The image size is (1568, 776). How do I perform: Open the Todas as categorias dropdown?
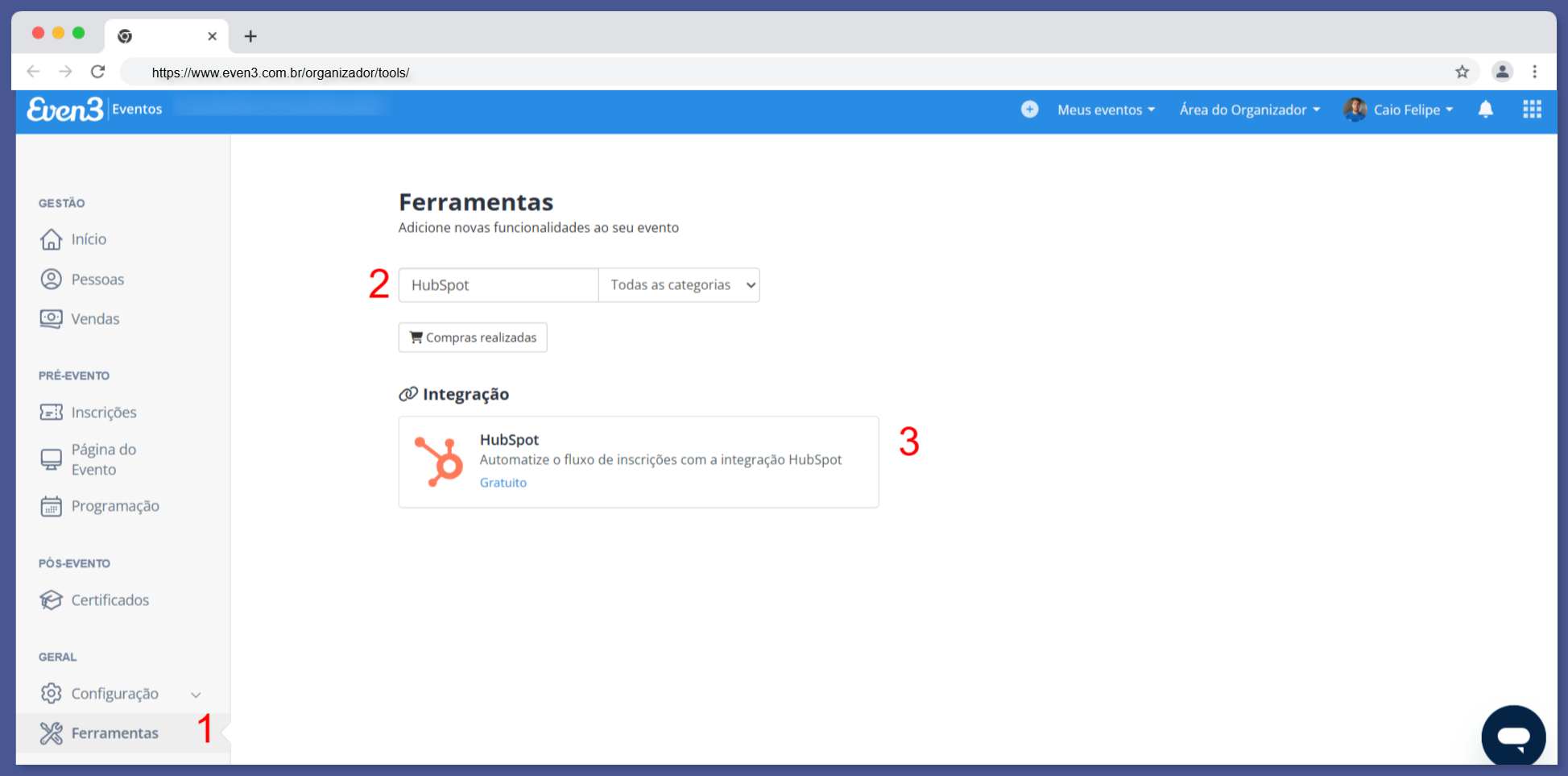point(679,285)
